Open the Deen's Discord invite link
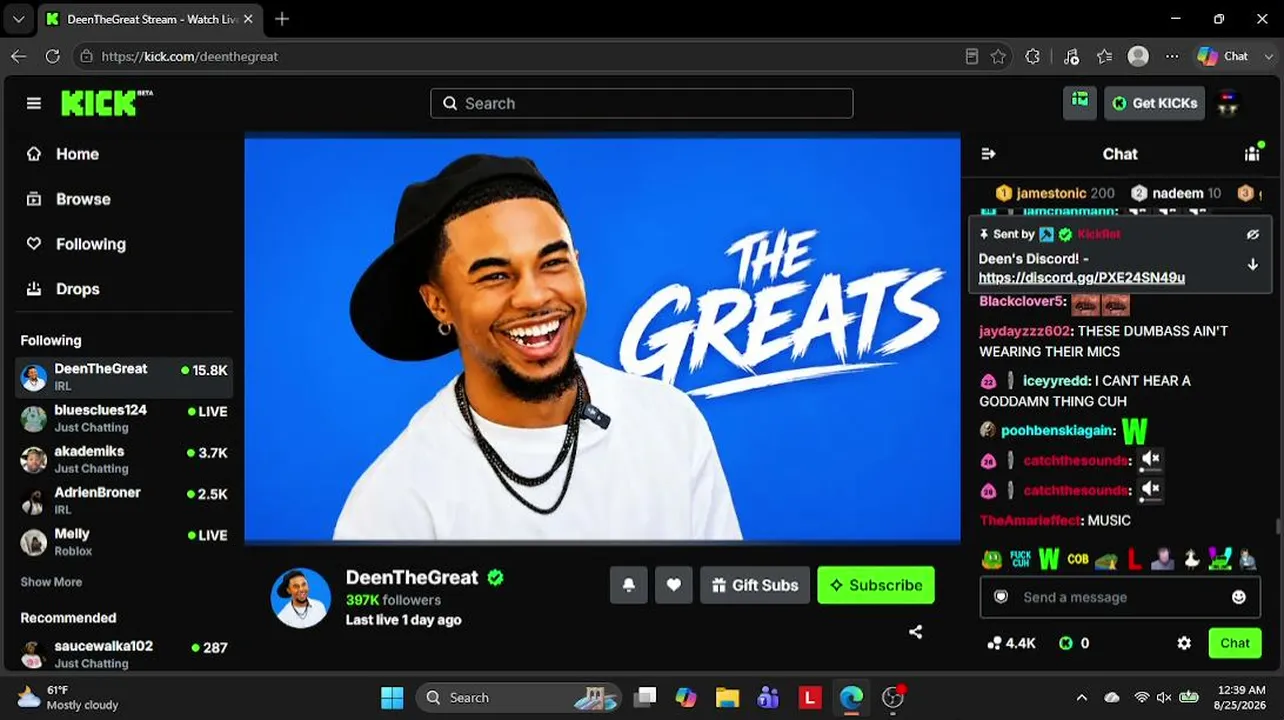The image size is (1284, 720). click(1081, 277)
